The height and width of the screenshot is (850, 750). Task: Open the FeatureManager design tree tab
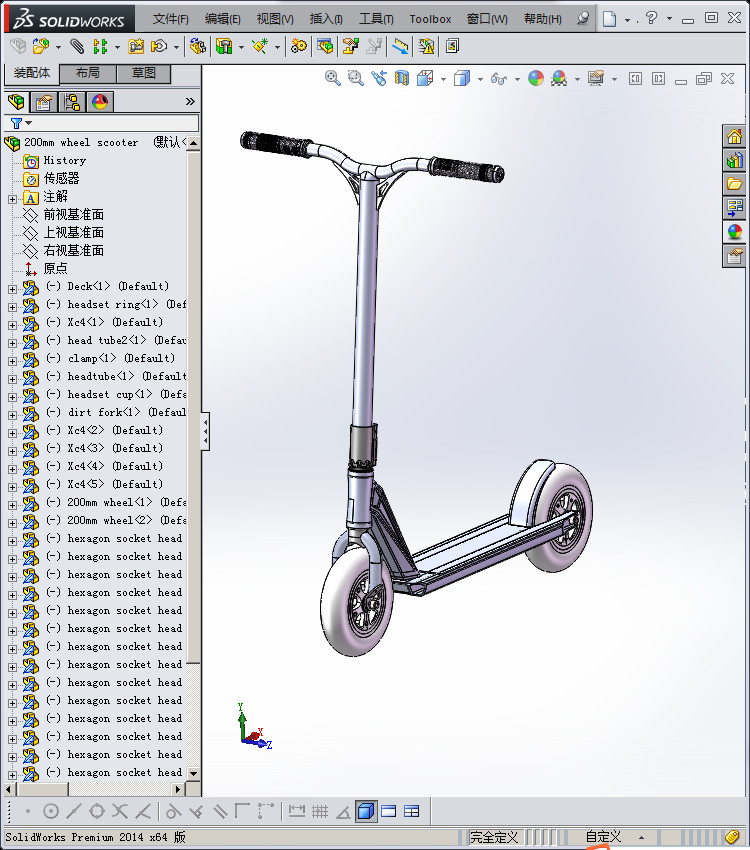16,101
